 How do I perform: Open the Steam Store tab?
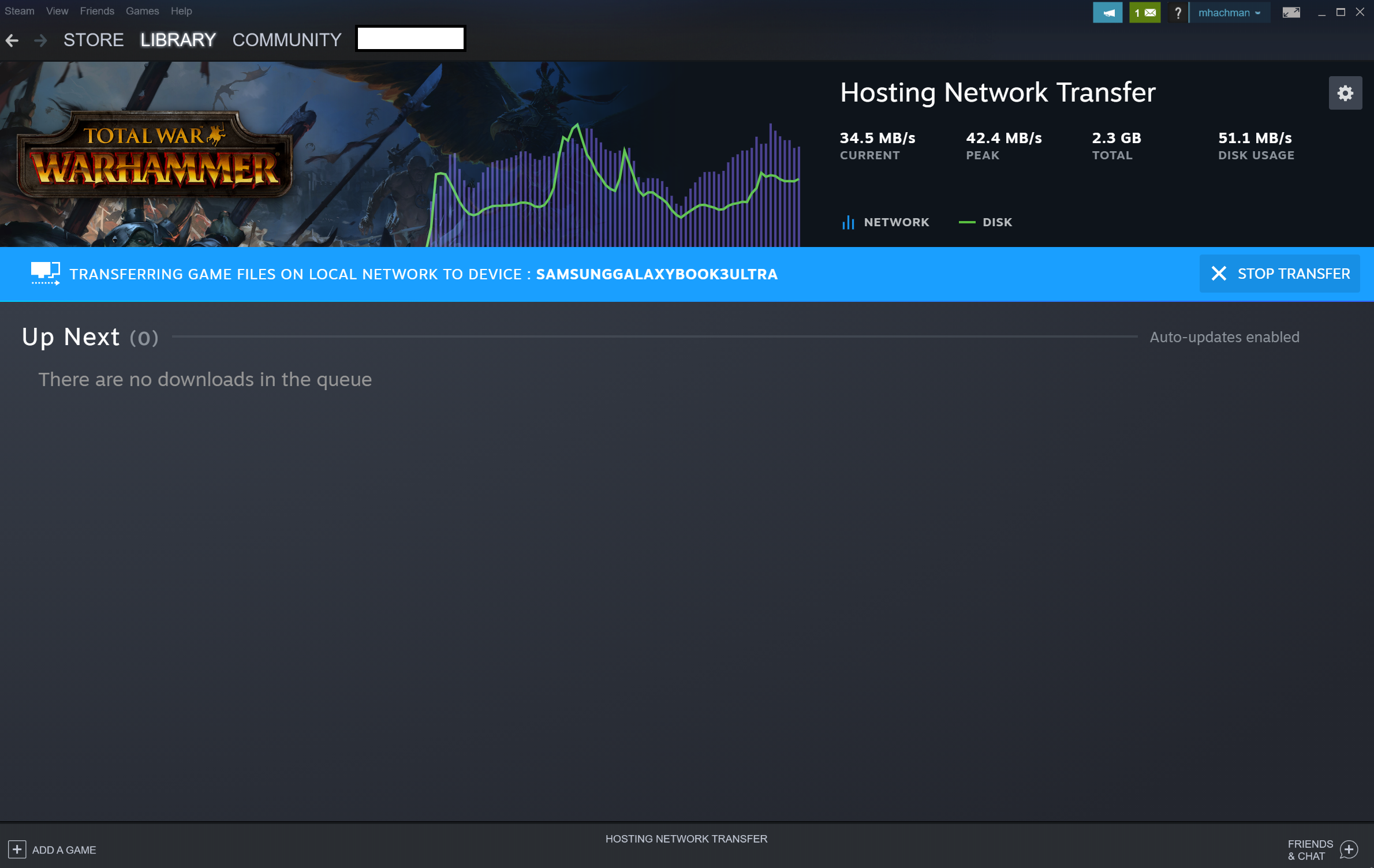94,40
